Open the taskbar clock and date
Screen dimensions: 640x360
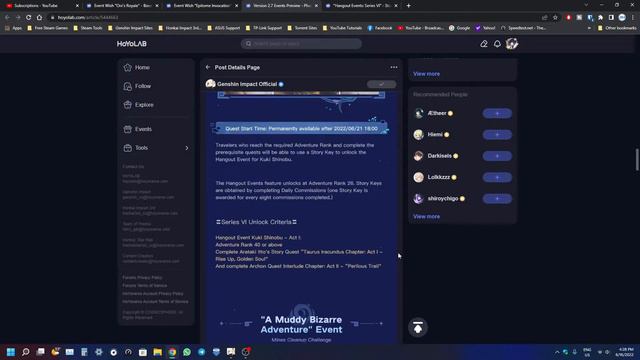(x=625, y=352)
